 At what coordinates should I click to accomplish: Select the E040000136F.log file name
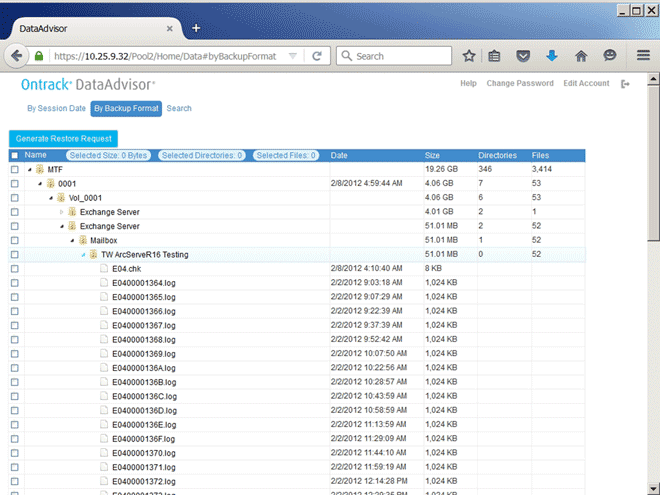click(x=144, y=439)
